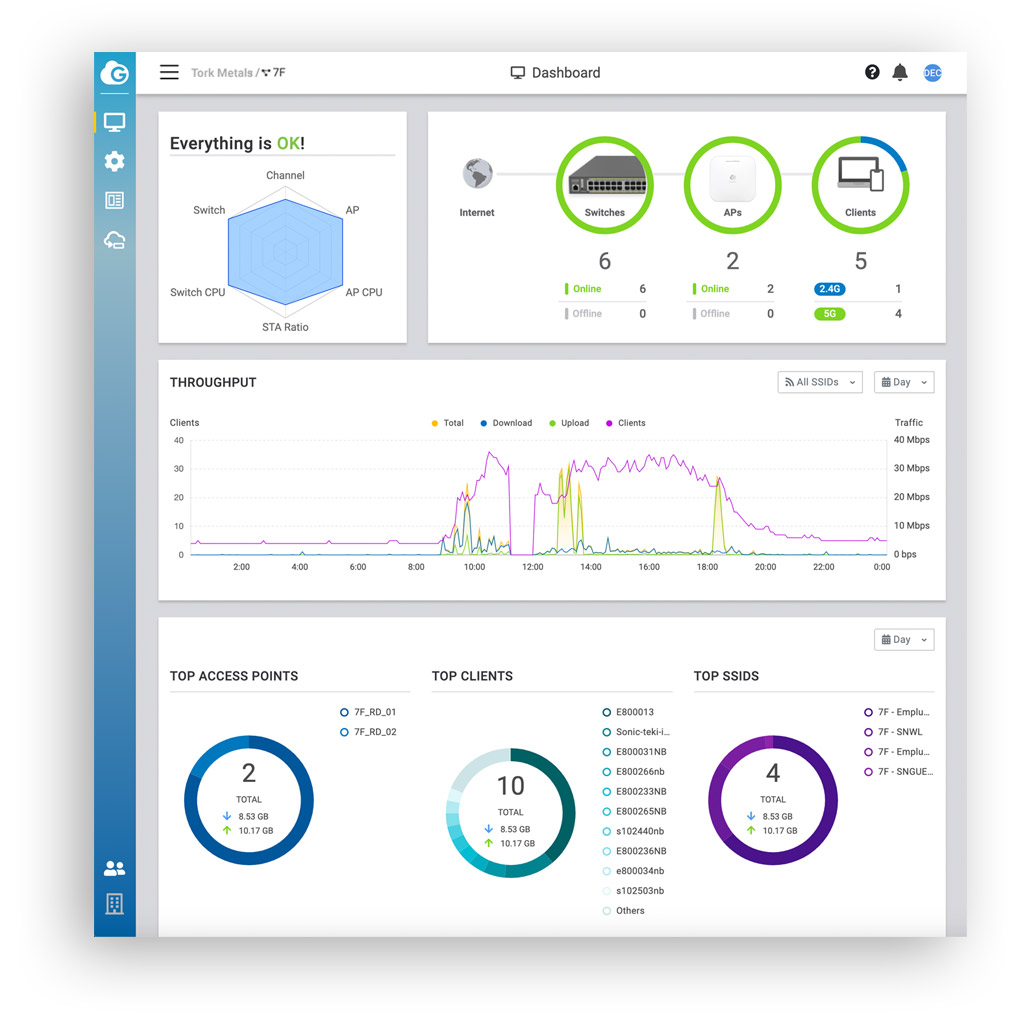The width and height of the screenshot is (1026, 1026).
Task: Open the users group sidebar icon
Action: [115, 869]
